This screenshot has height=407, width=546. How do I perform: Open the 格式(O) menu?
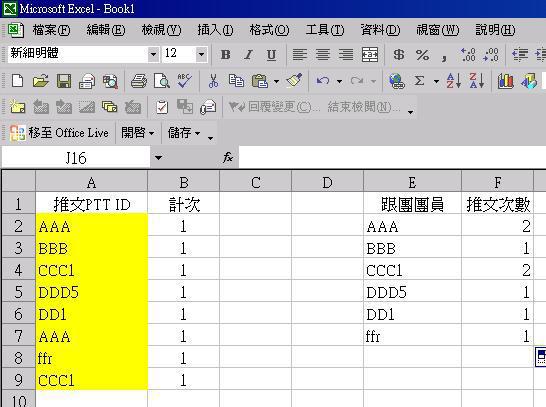[x=269, y=30]
